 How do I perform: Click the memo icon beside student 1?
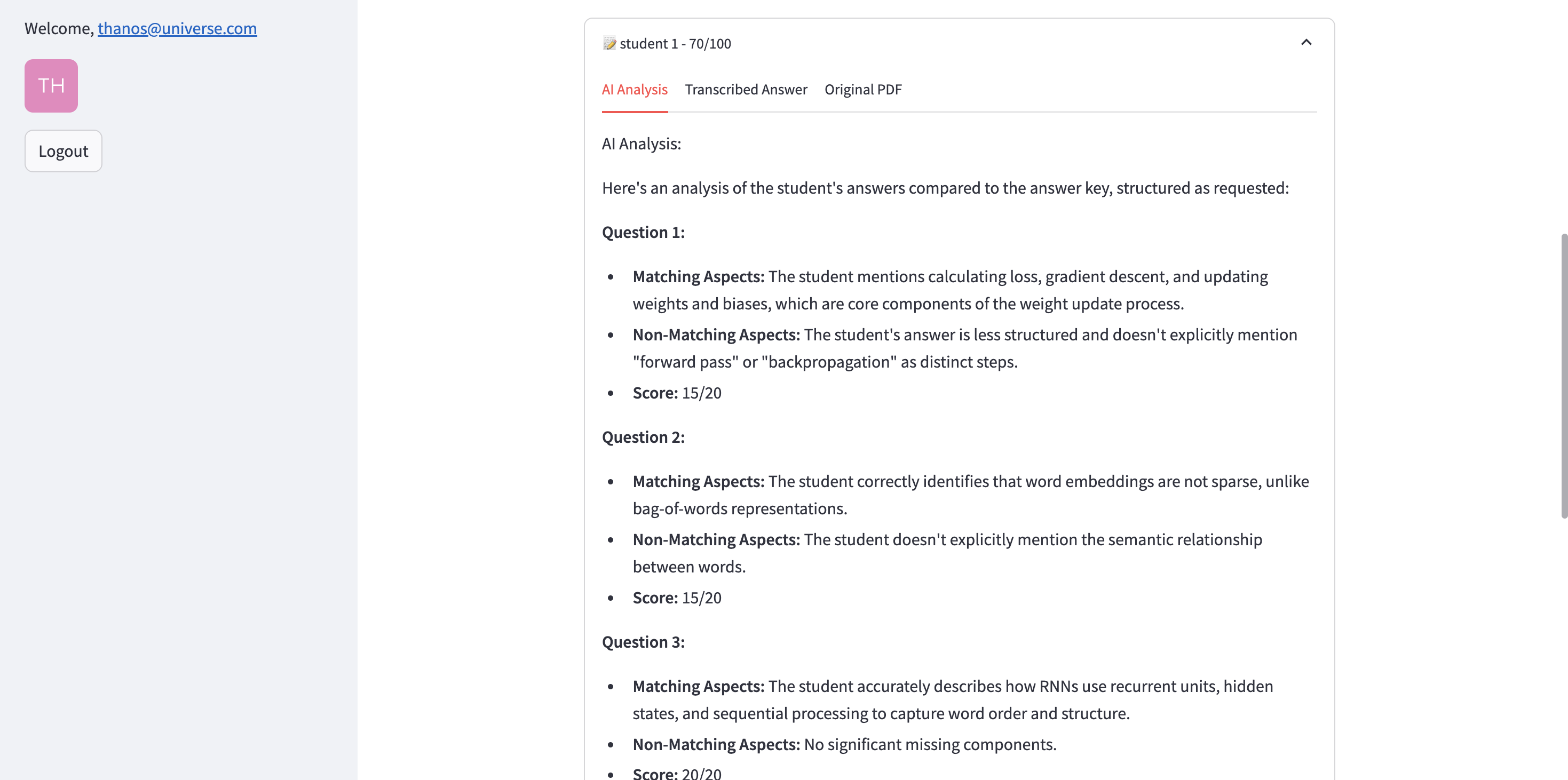[x=609, y=43]
